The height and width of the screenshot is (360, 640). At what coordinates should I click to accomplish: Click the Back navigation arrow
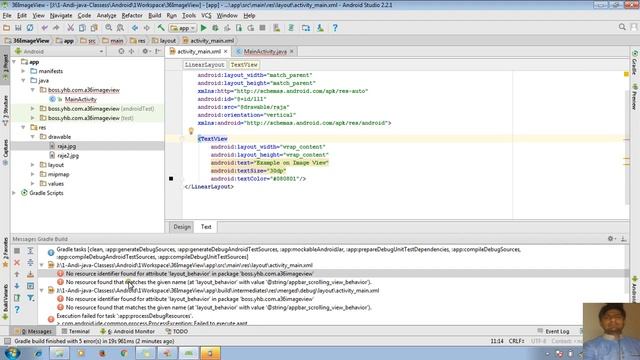coord(135,28)
